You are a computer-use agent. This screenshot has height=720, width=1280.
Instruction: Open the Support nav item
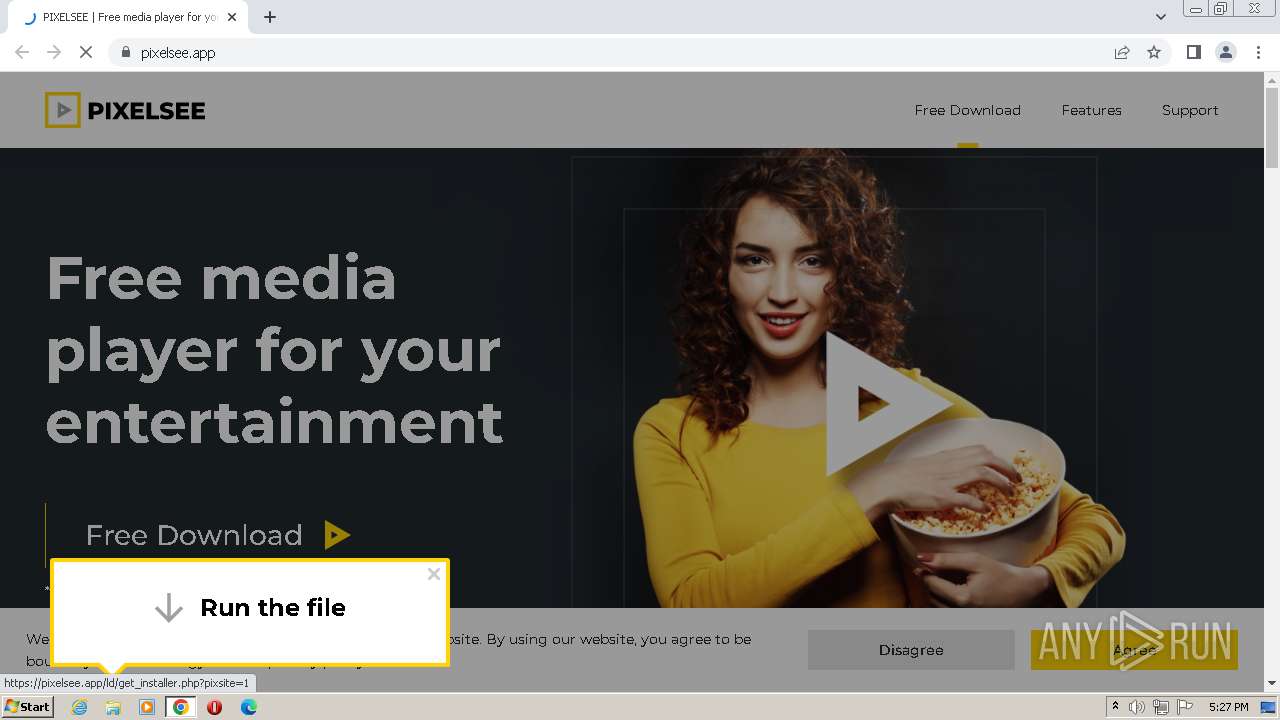pos(1190,110)
